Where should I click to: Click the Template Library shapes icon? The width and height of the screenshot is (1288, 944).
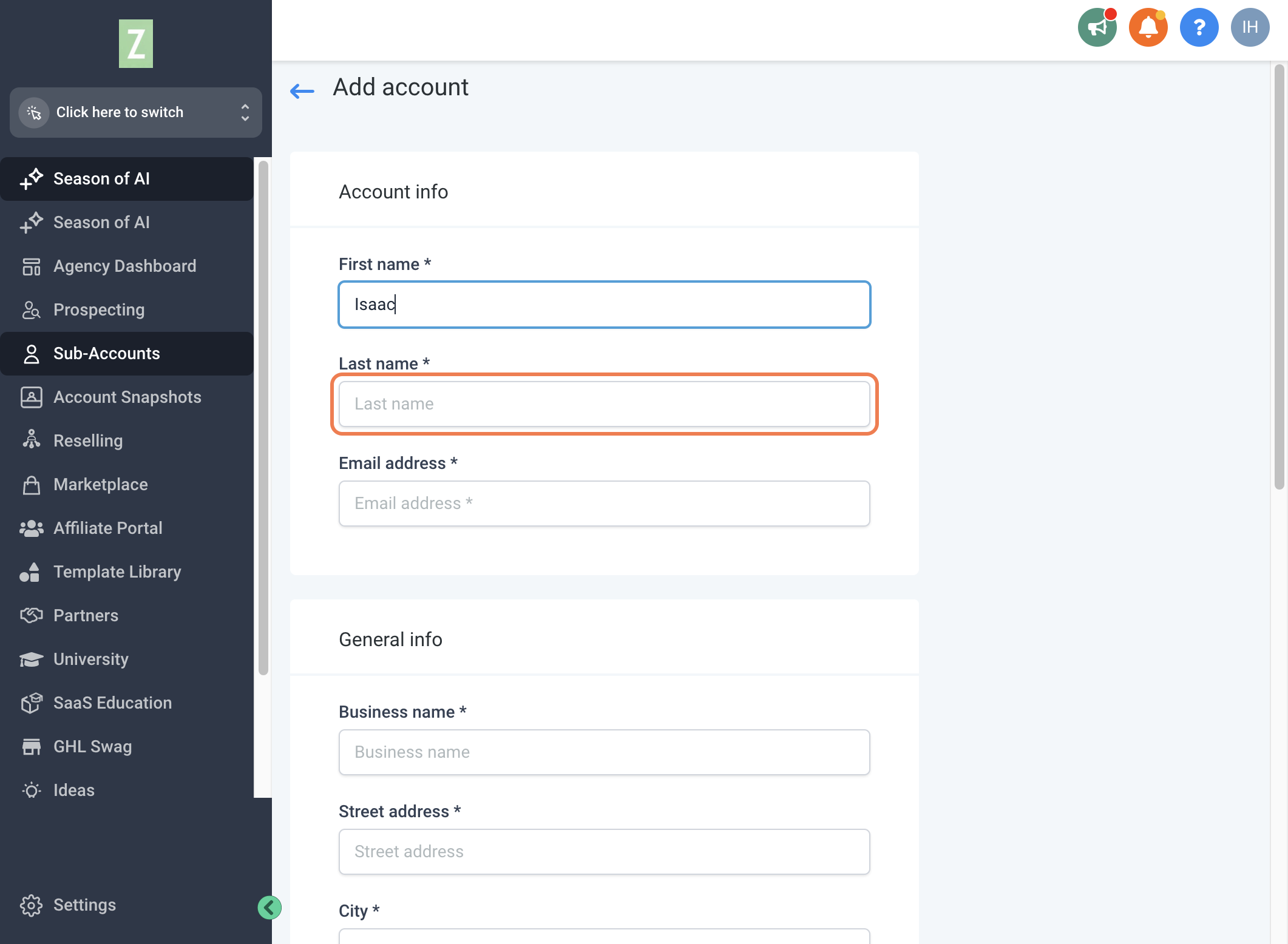(30, 572)
